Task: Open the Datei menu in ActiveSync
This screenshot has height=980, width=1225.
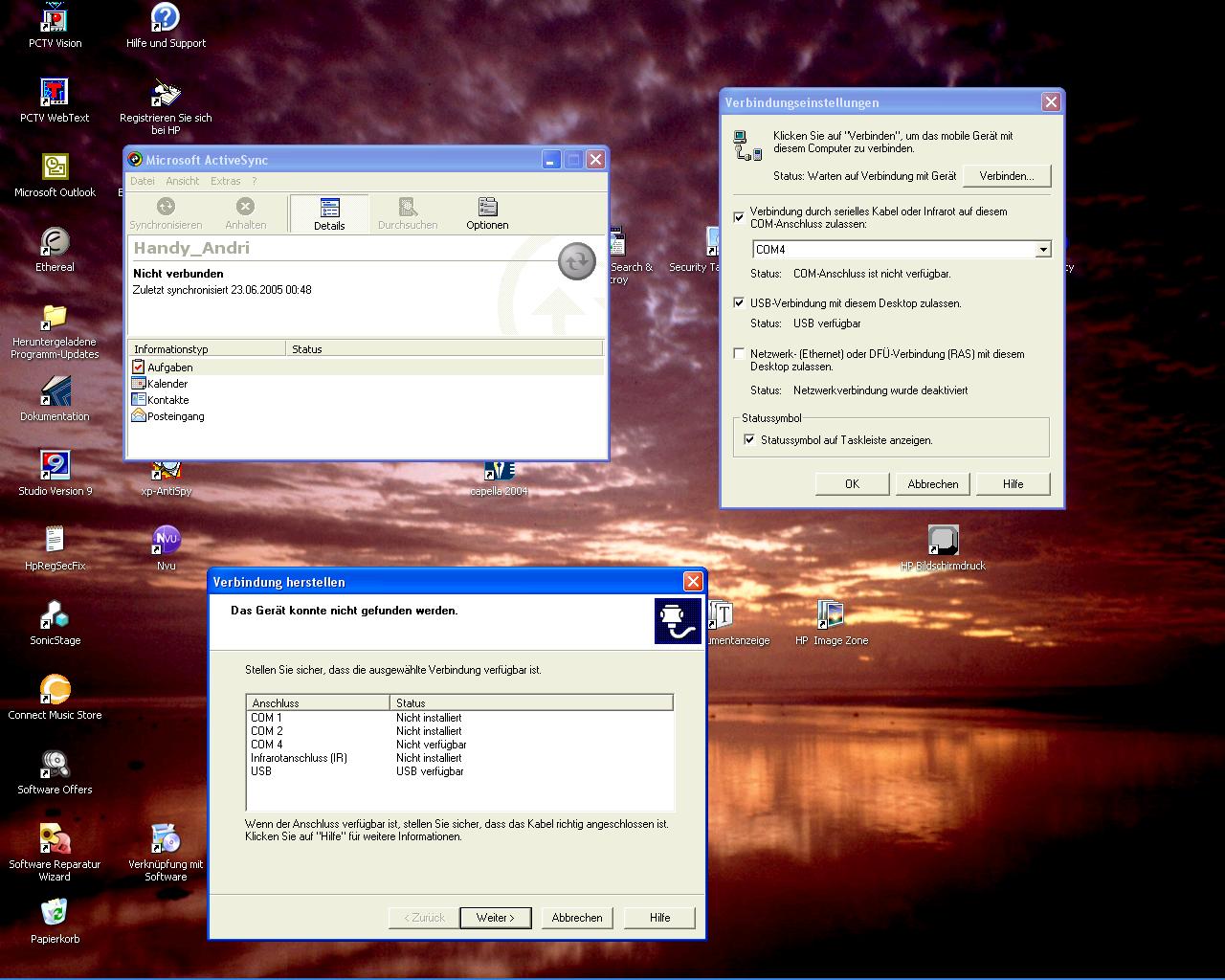Action: (143, 181)
